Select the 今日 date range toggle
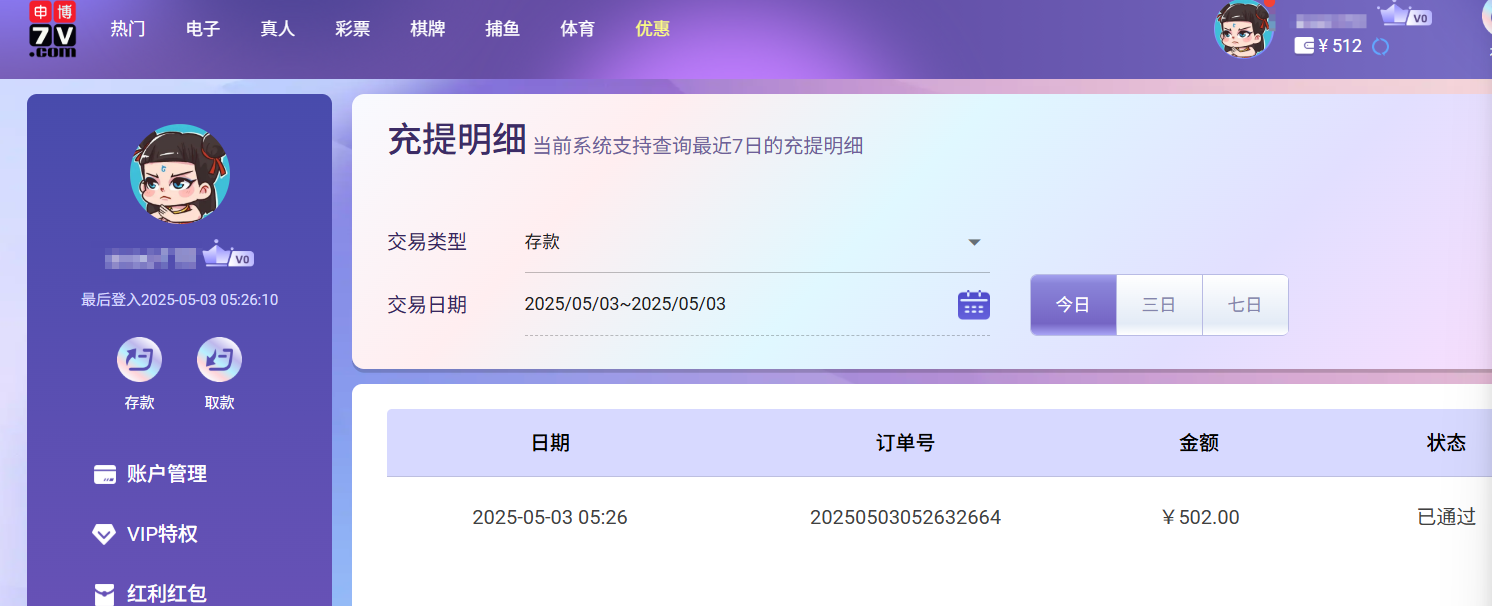1492x606 pixels. (x=1073, y=305)
